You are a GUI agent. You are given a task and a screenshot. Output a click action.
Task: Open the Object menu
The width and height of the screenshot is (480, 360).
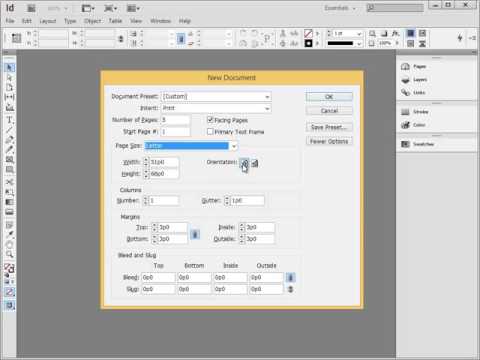(92, 21)
